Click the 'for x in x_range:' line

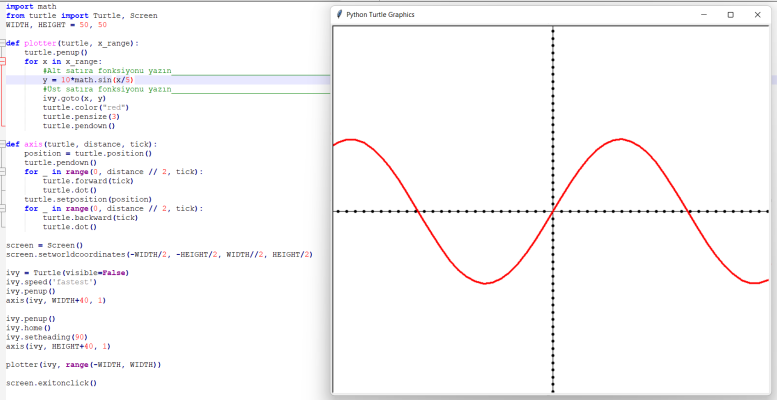63,61
